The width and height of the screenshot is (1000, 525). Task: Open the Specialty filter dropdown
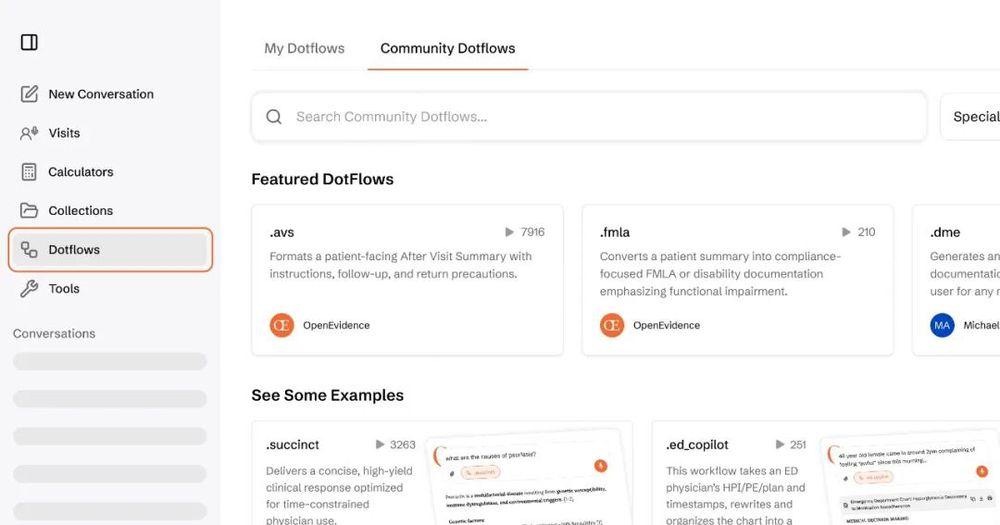pyautogui.click(x=972, y=117)
